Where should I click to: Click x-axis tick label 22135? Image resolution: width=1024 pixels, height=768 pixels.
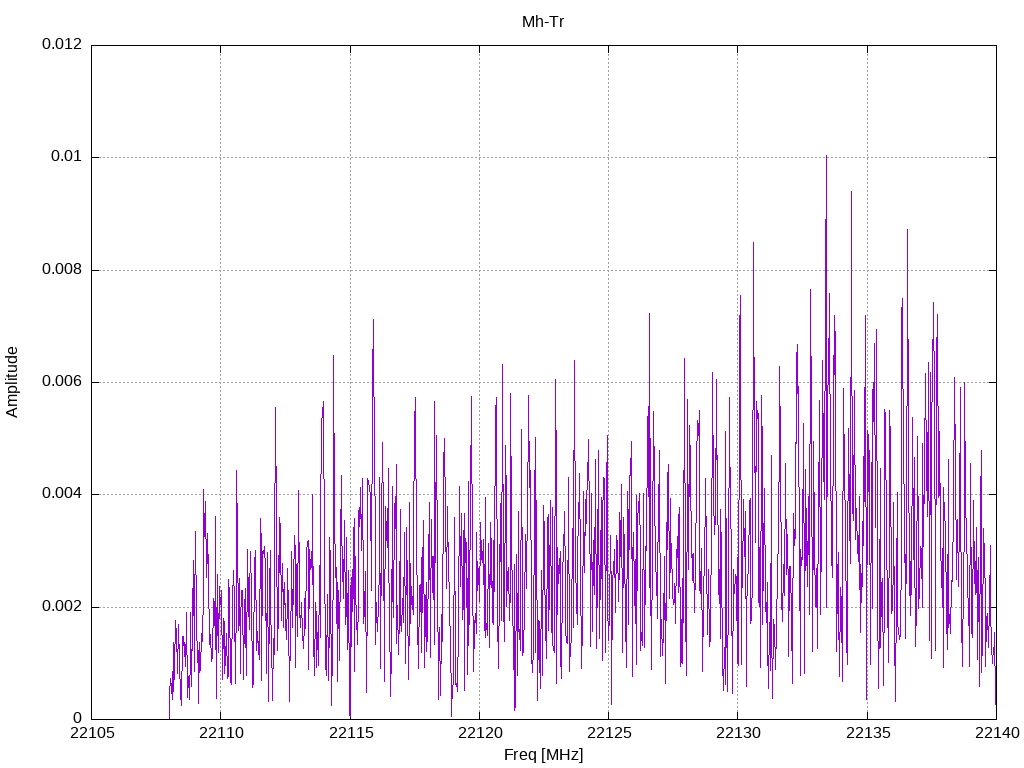[x=868, y=733]
